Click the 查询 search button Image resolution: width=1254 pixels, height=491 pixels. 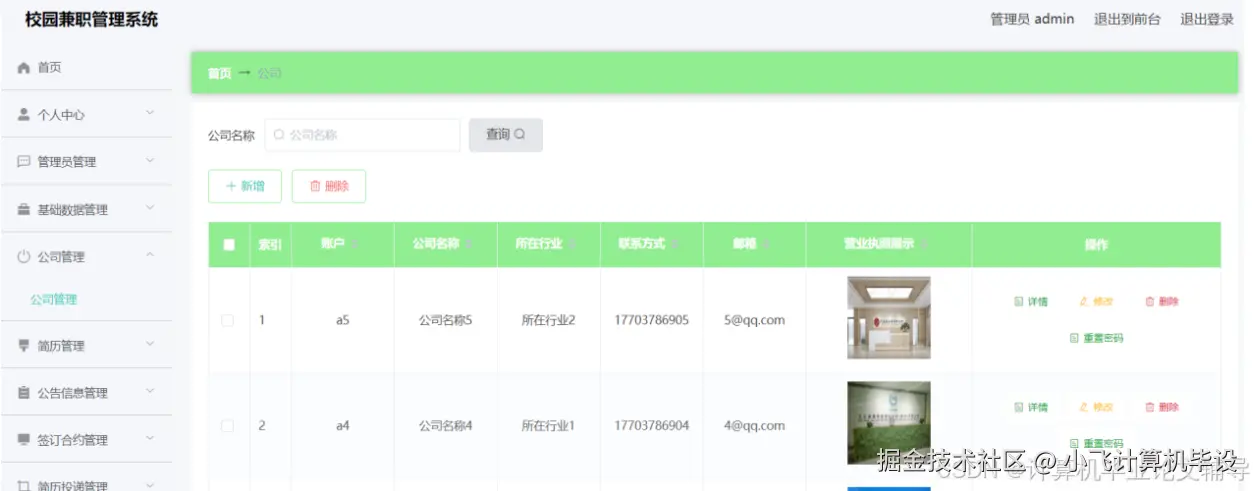505,135
